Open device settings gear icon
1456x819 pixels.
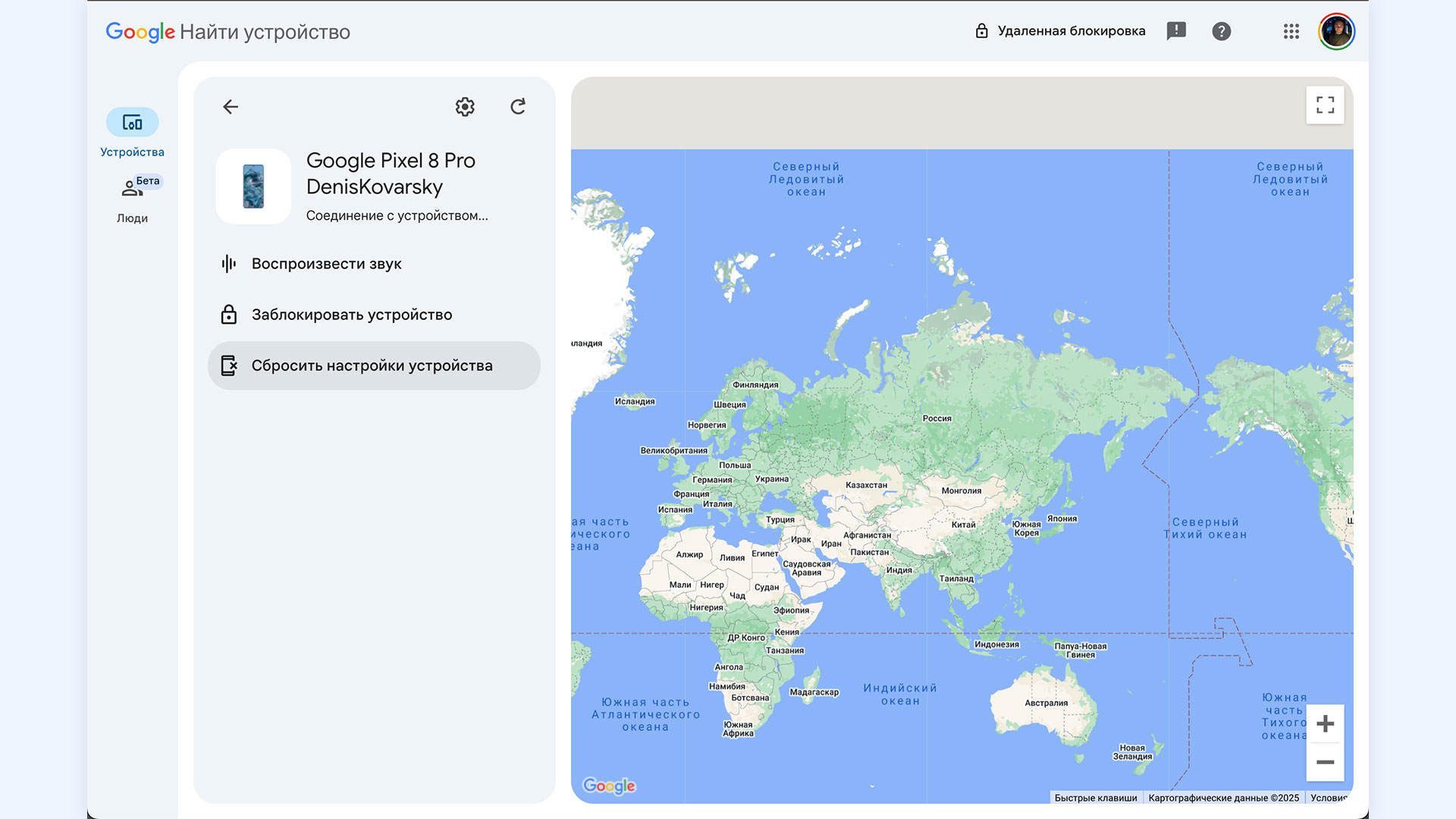[465, 107]
